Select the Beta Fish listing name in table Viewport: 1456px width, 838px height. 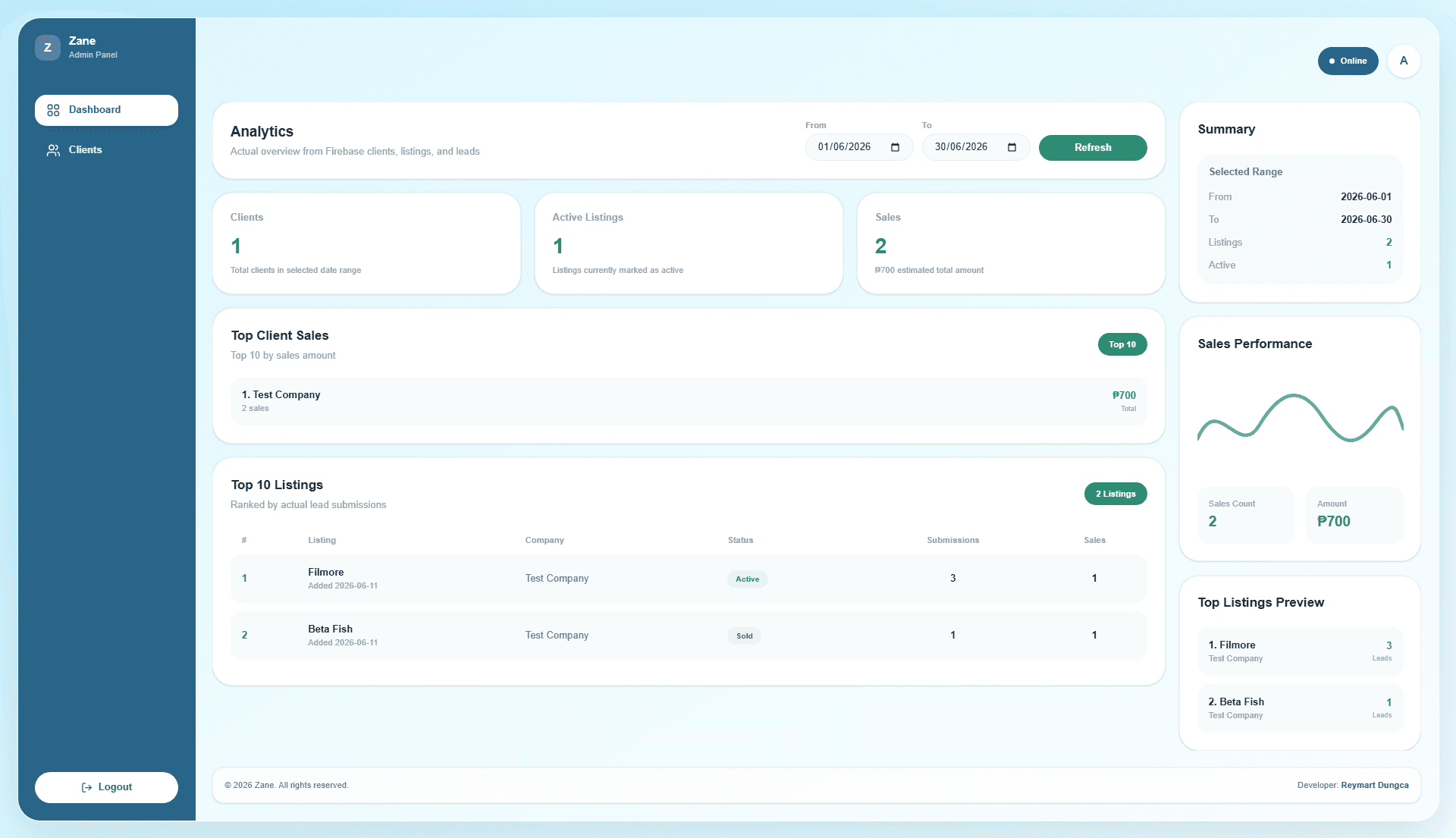330,629
